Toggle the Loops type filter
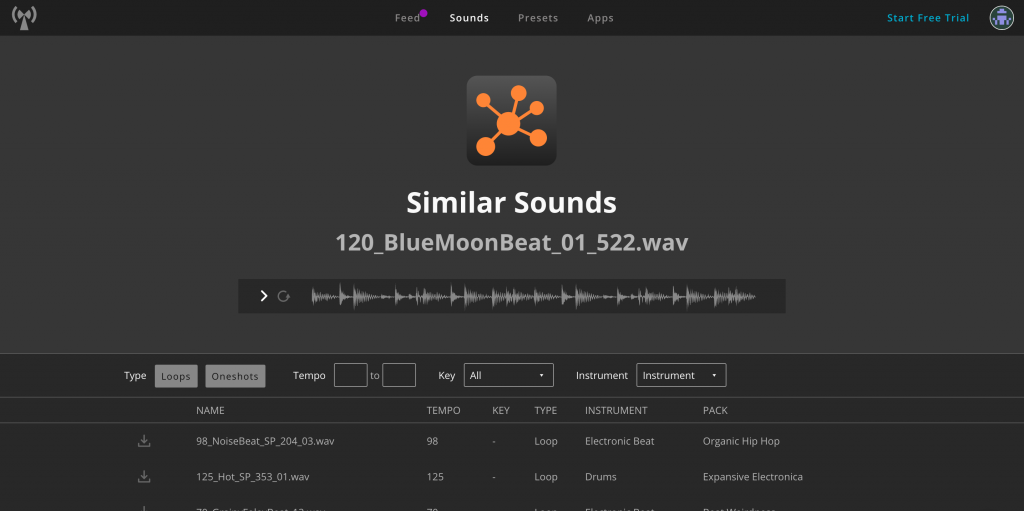 [176, 376]
